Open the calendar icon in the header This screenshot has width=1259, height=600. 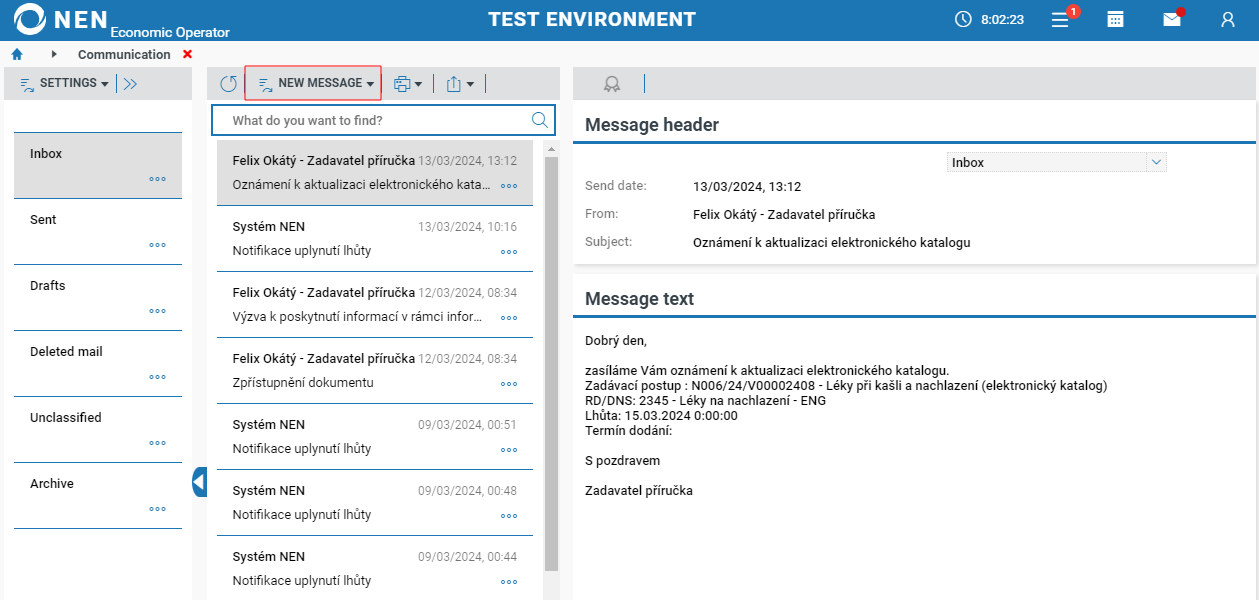point(1115,19)
